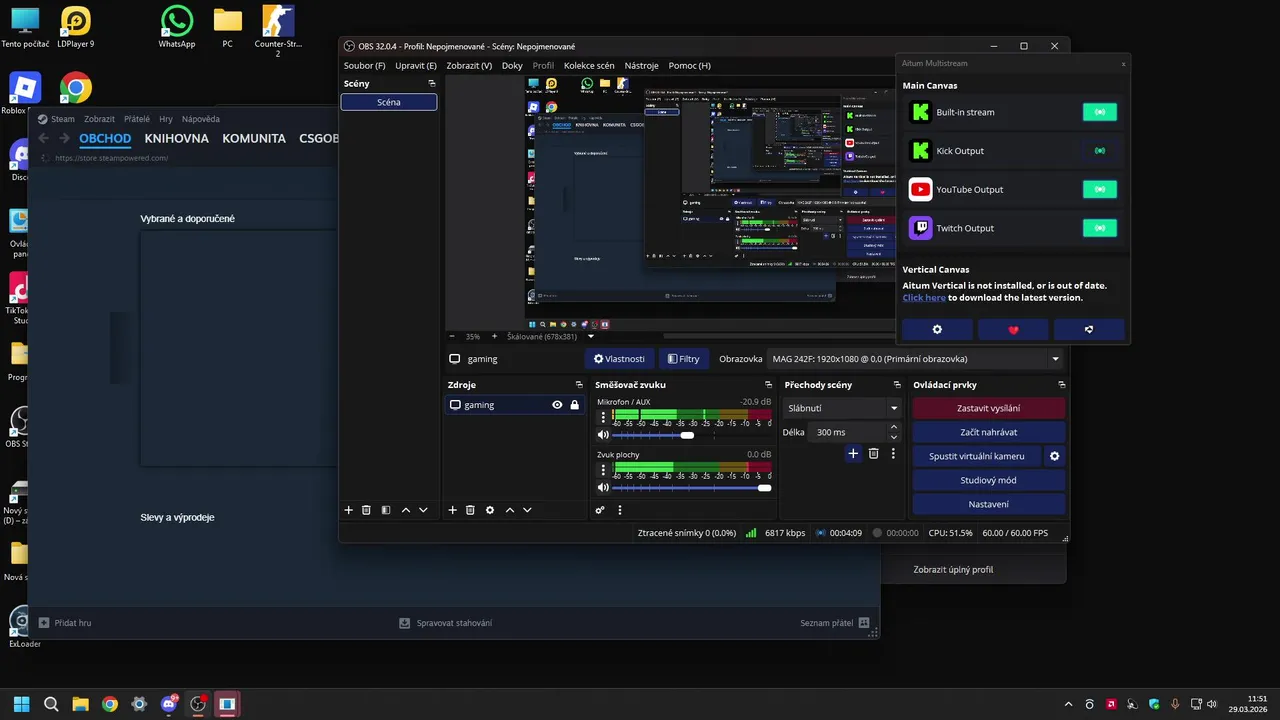Open transition properties three-dot menu
The height and width of the screenshot is (720, 1280).
893,454
